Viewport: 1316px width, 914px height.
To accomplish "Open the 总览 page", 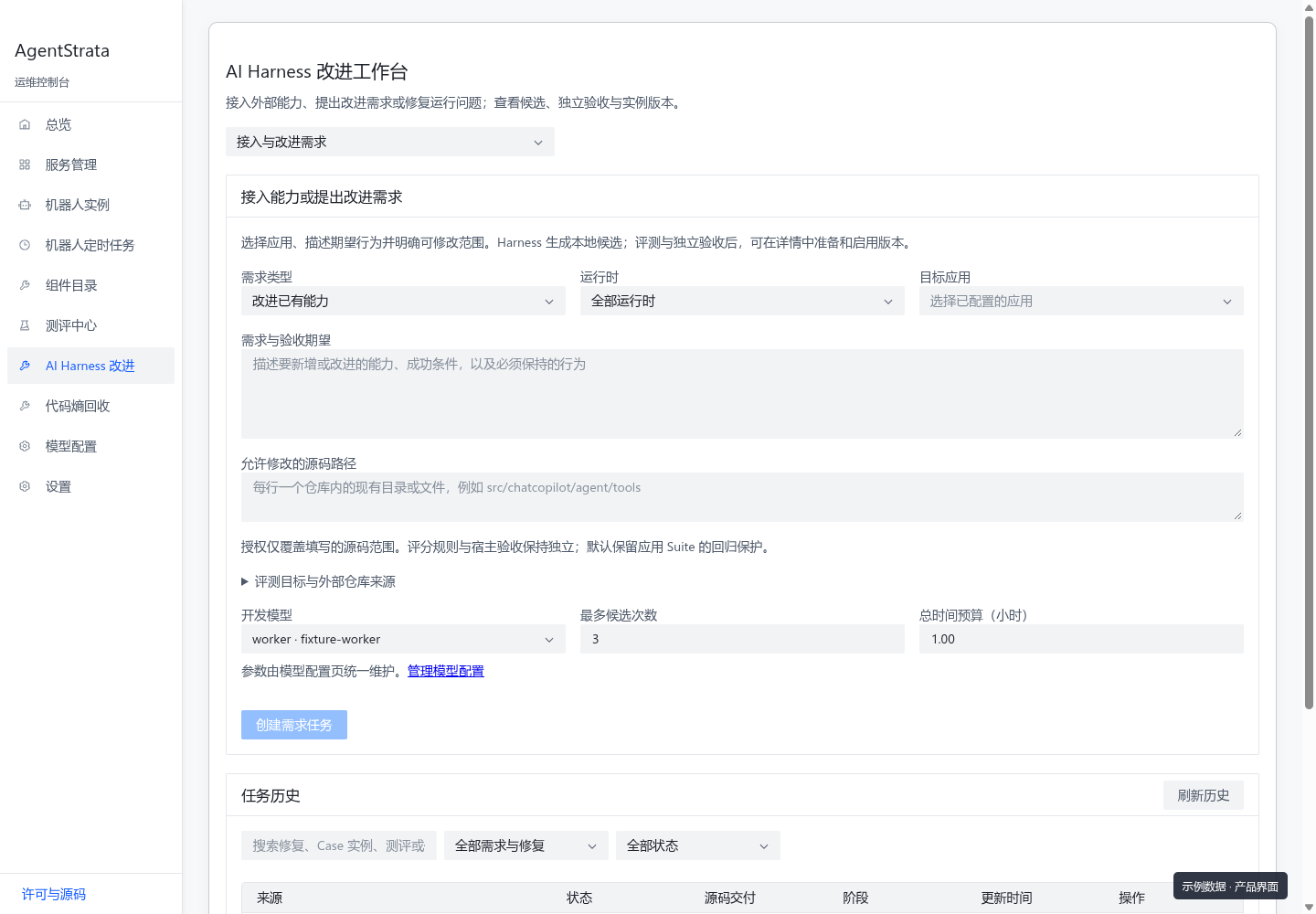I will (90, 124).
